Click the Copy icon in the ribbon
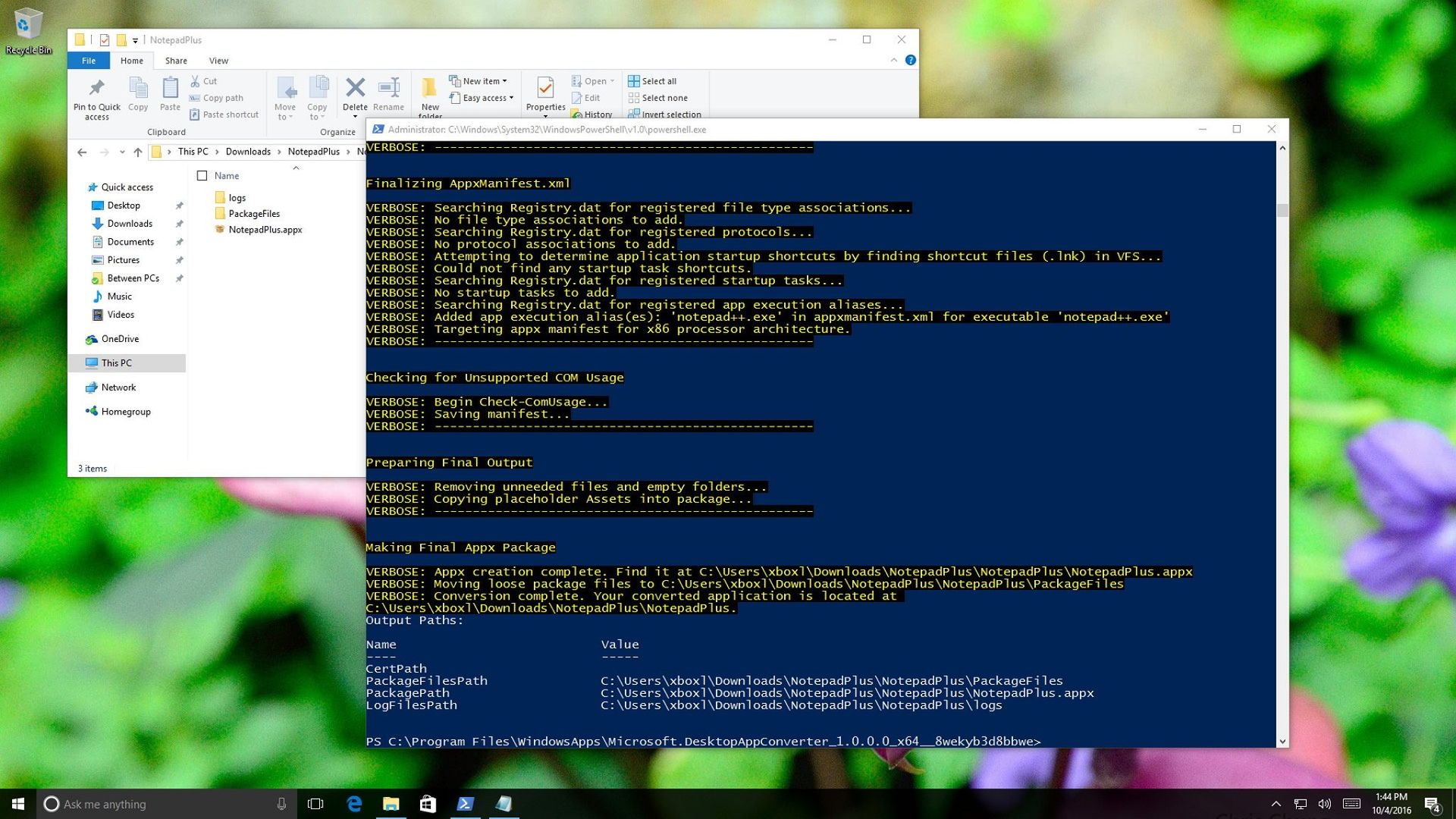 click(137, 91)
